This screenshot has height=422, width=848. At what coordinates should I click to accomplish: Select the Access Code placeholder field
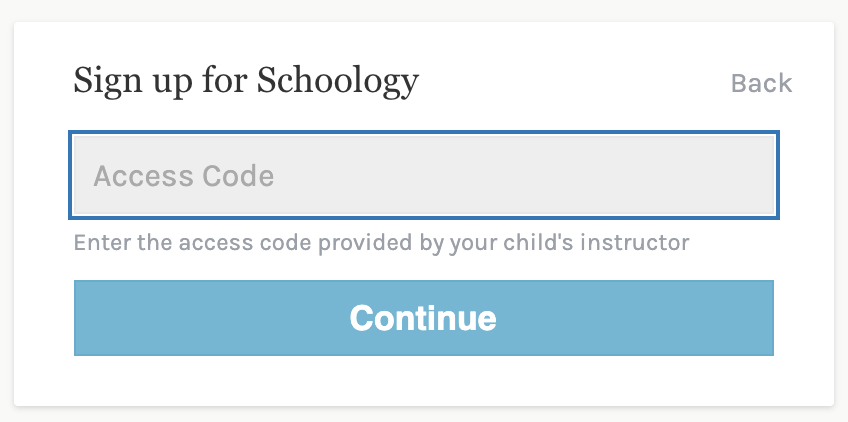click(423, 176)
